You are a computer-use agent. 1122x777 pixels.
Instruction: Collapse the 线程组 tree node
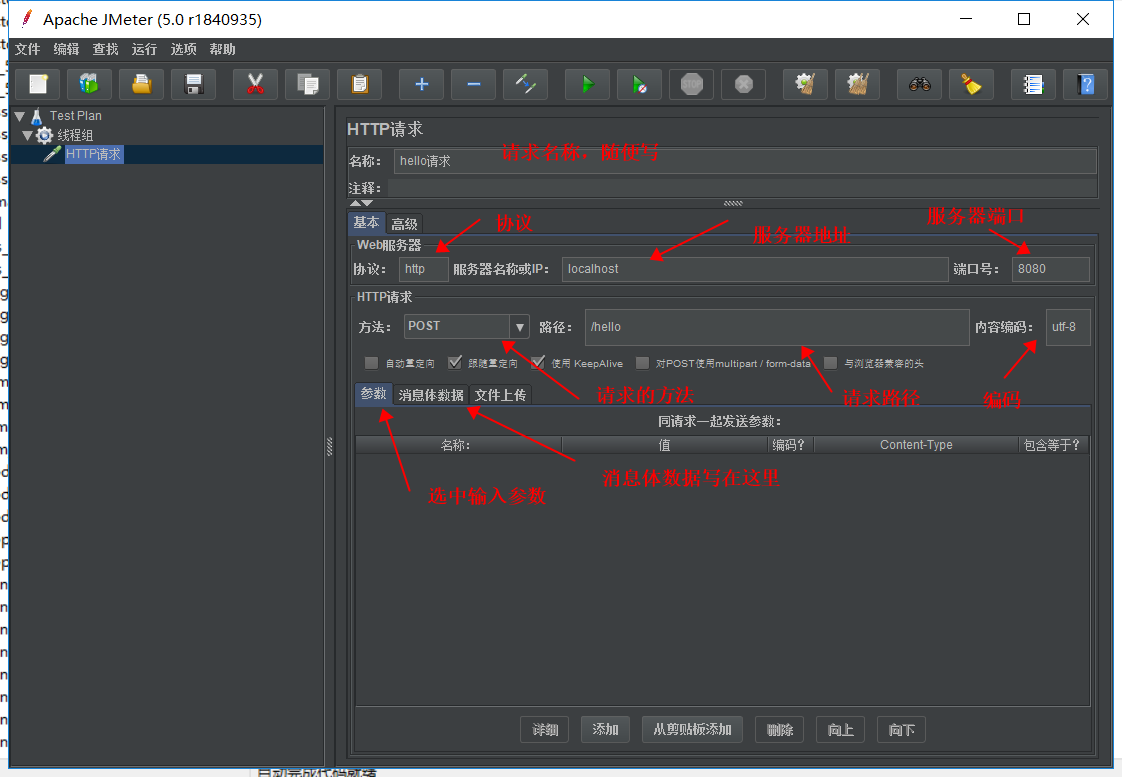coord(27,135)
